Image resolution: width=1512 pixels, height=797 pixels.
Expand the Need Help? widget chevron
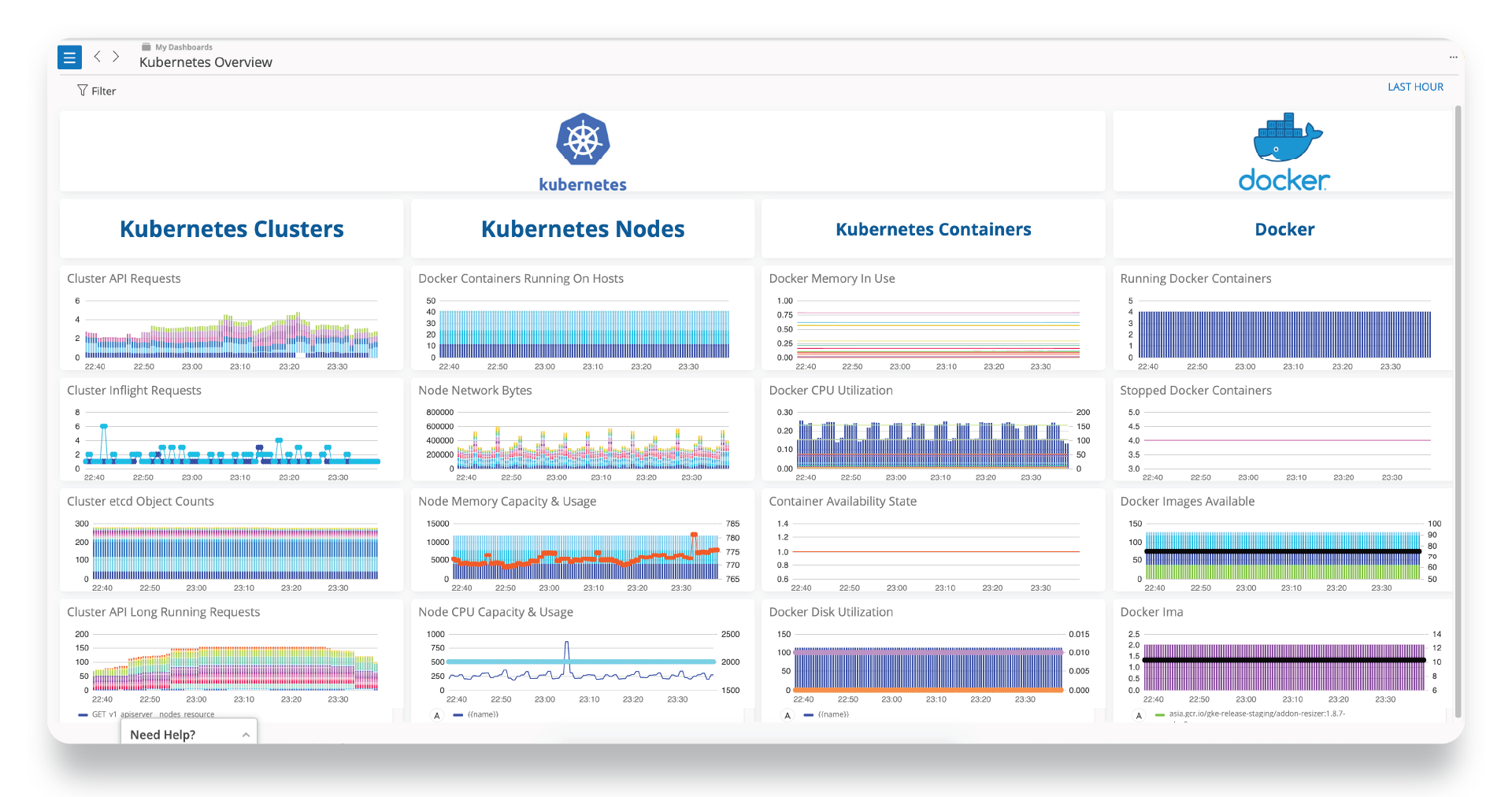tap(246, 735)
